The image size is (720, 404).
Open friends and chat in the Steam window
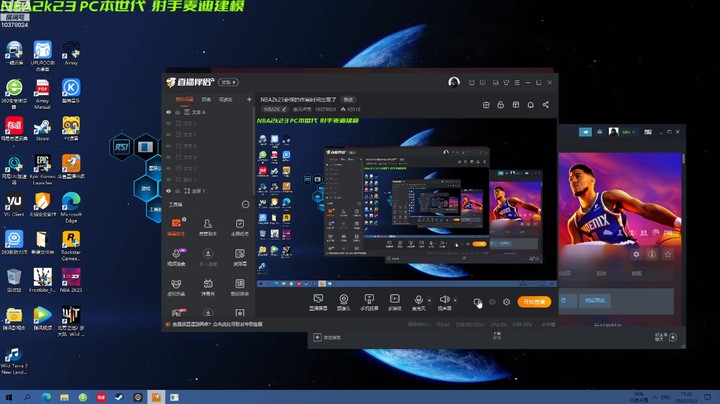pos(666,337)
